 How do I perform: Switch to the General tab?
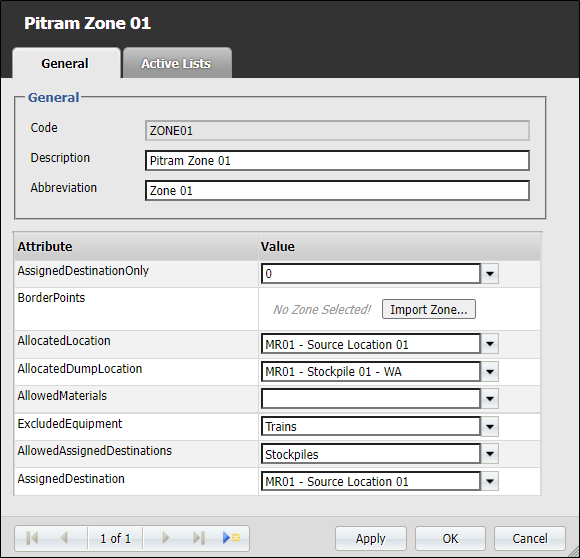click(66, 63)
